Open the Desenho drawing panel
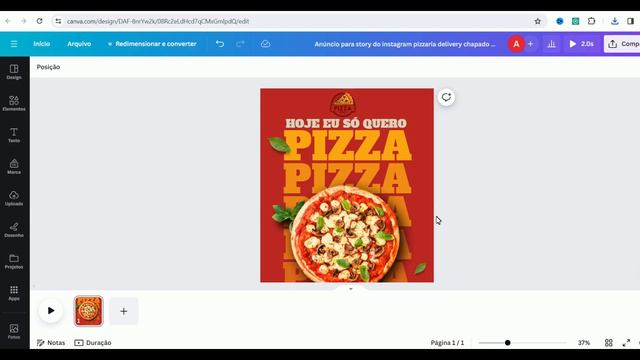This screenshot has width=640, height=360. point(14,230)
